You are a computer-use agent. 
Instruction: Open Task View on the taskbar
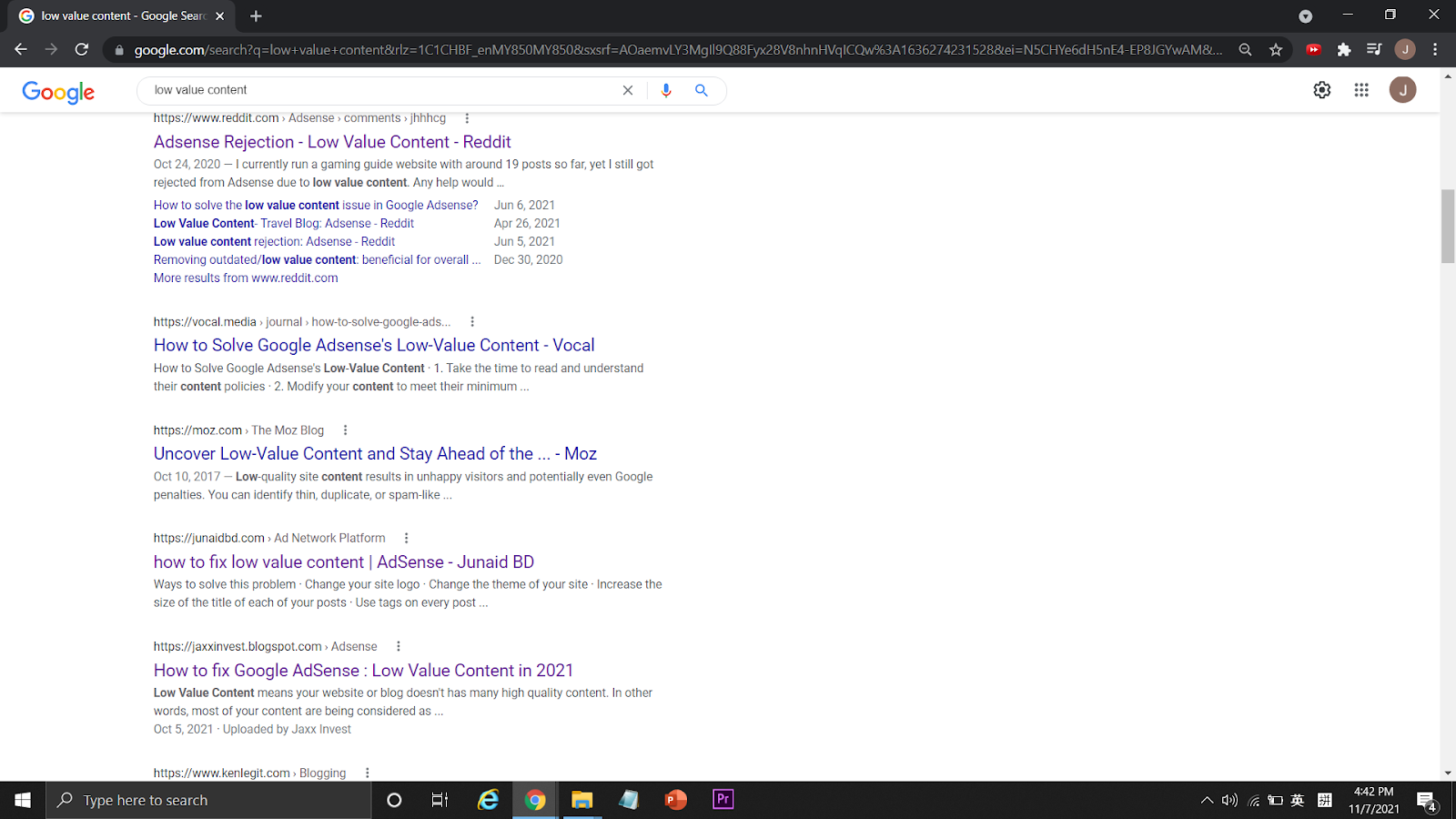pos(440,800)
